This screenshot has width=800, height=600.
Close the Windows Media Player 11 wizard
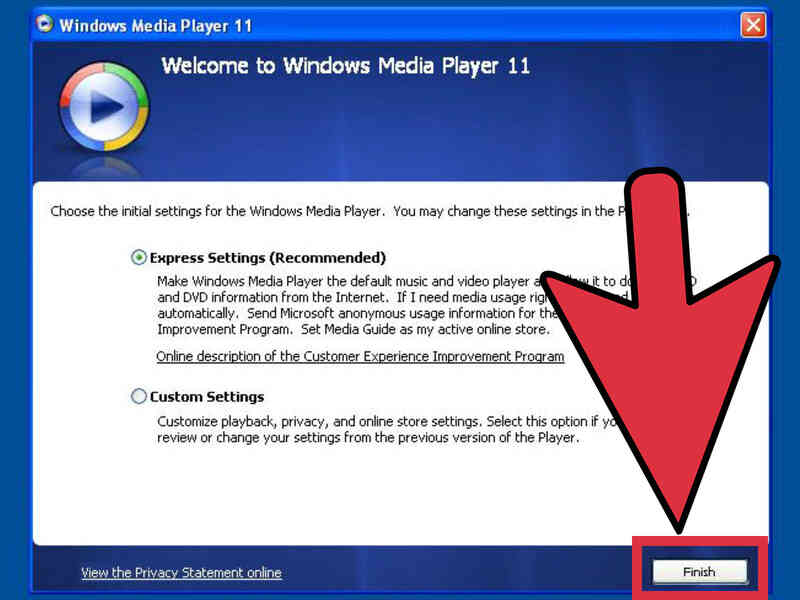[753, 25]
